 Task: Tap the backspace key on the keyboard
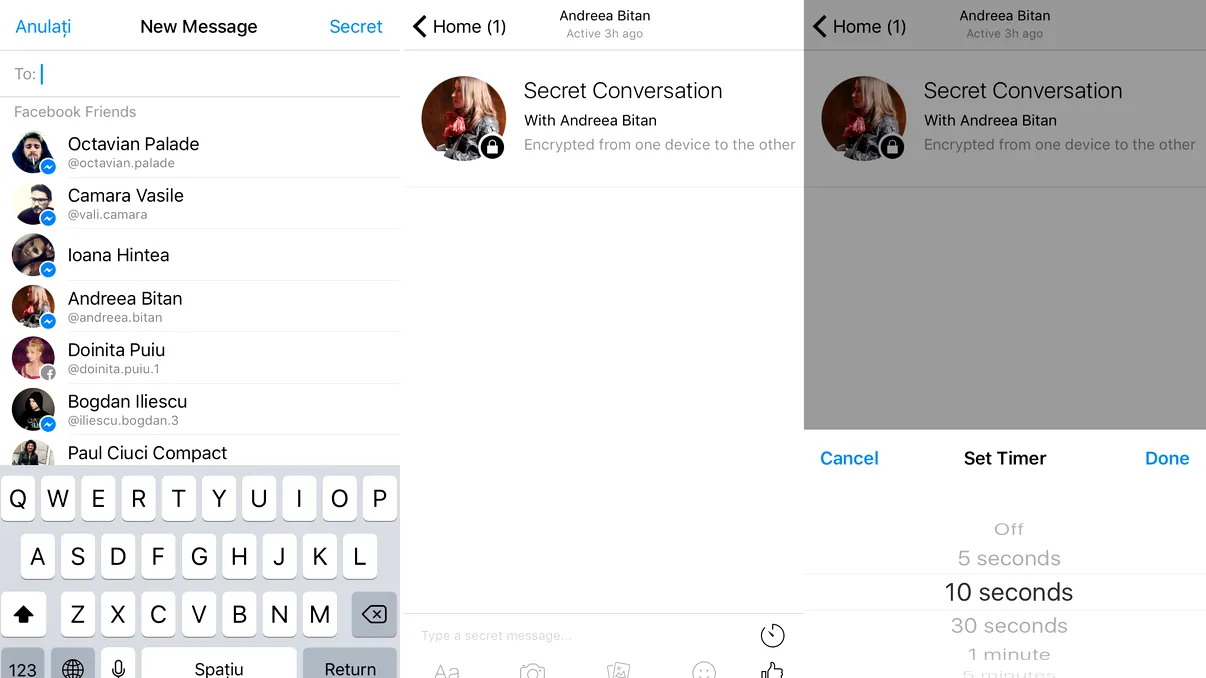374,615
